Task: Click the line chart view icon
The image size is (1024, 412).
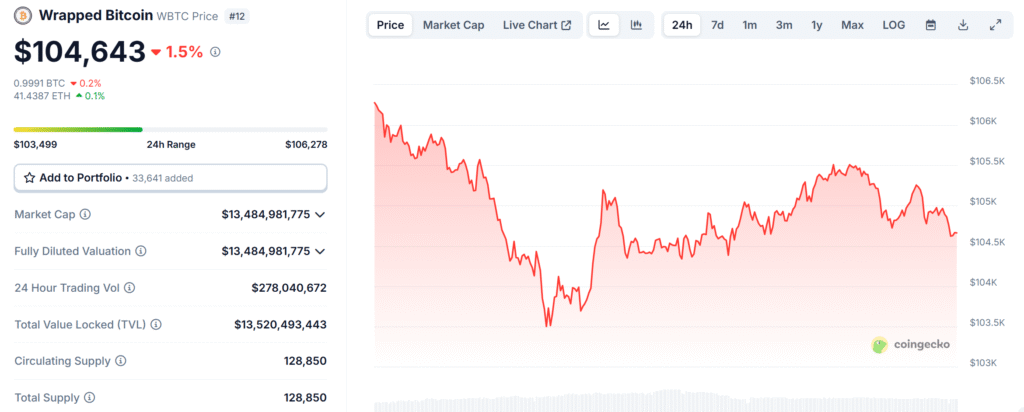Action: (604, 25)
